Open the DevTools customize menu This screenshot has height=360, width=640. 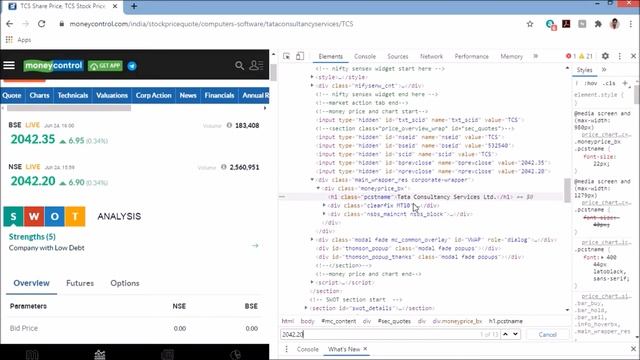tap(620, 56)
